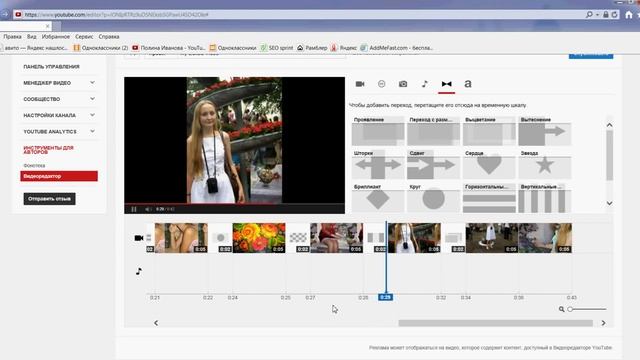Pause the video preview
The height and width of the screenshot is (360, 640).
pos(134,209)
